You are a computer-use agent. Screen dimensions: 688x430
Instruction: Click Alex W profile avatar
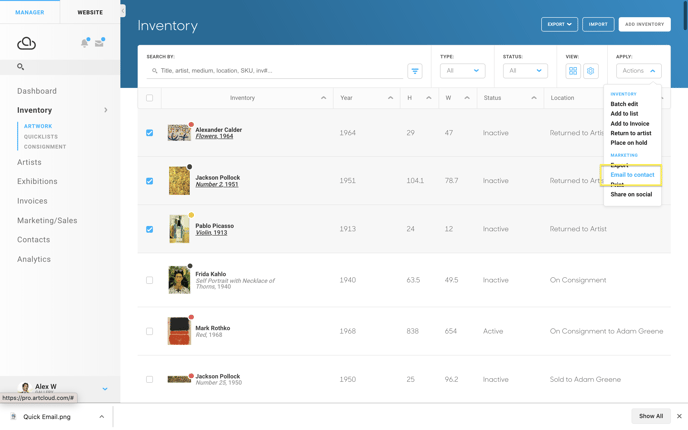(x=25, y=387)
